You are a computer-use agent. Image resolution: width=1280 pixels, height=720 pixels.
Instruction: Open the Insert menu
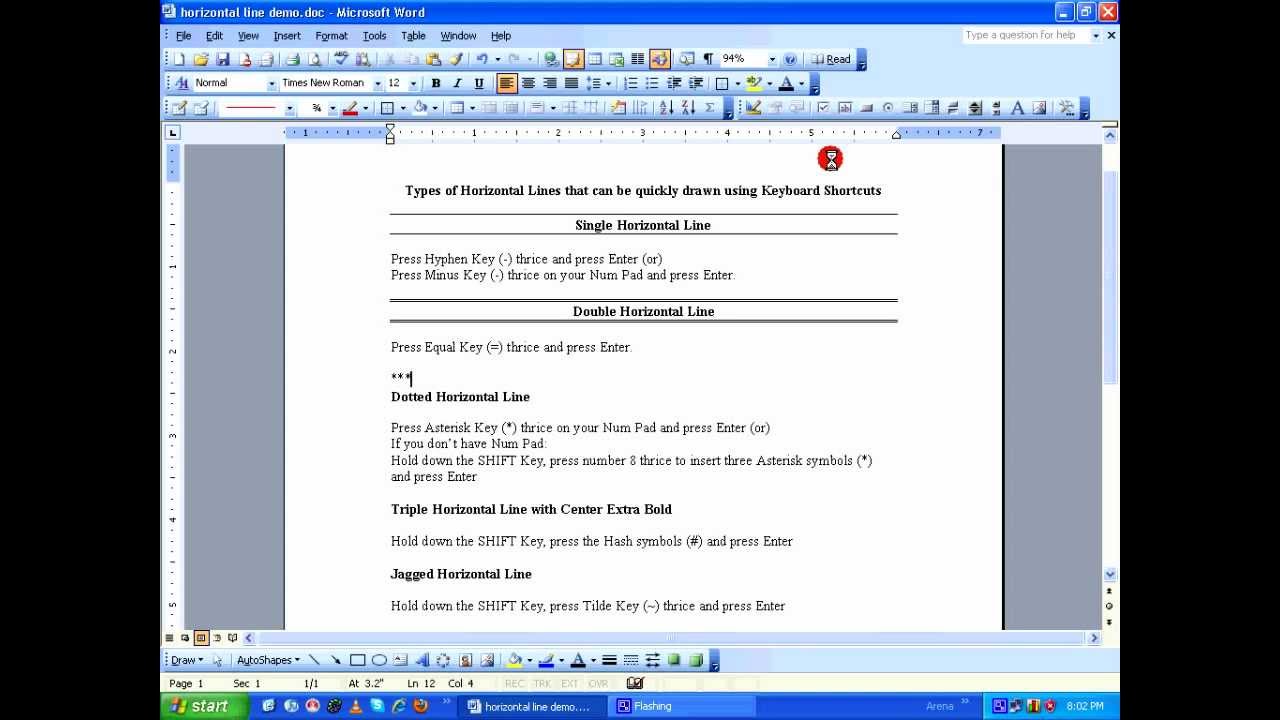pyautogui.click(x=287, y=36)
